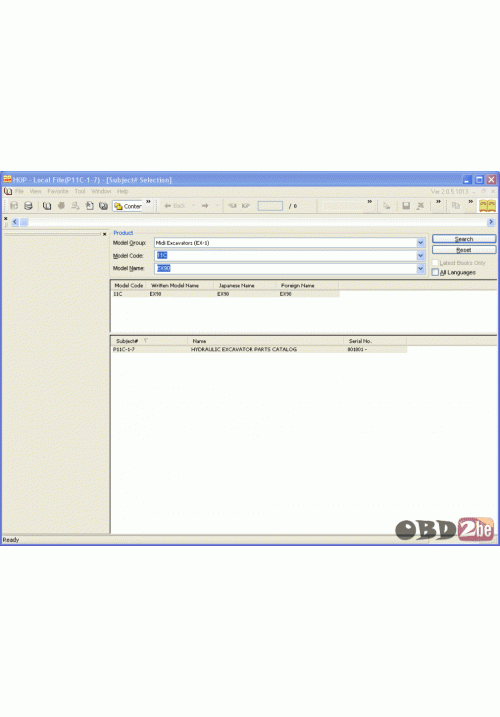Expand the Model Group dropdown

tap(420, 243)
